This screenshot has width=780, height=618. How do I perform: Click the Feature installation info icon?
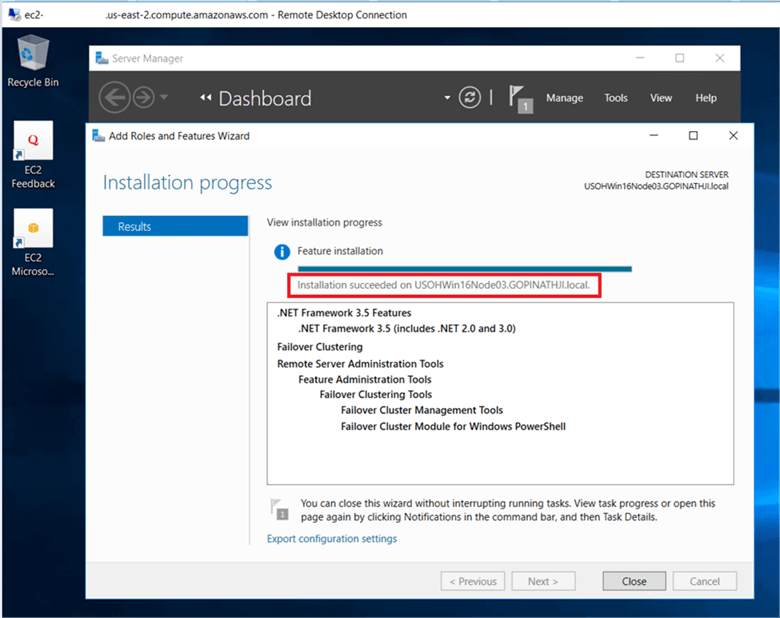(282, 252)
